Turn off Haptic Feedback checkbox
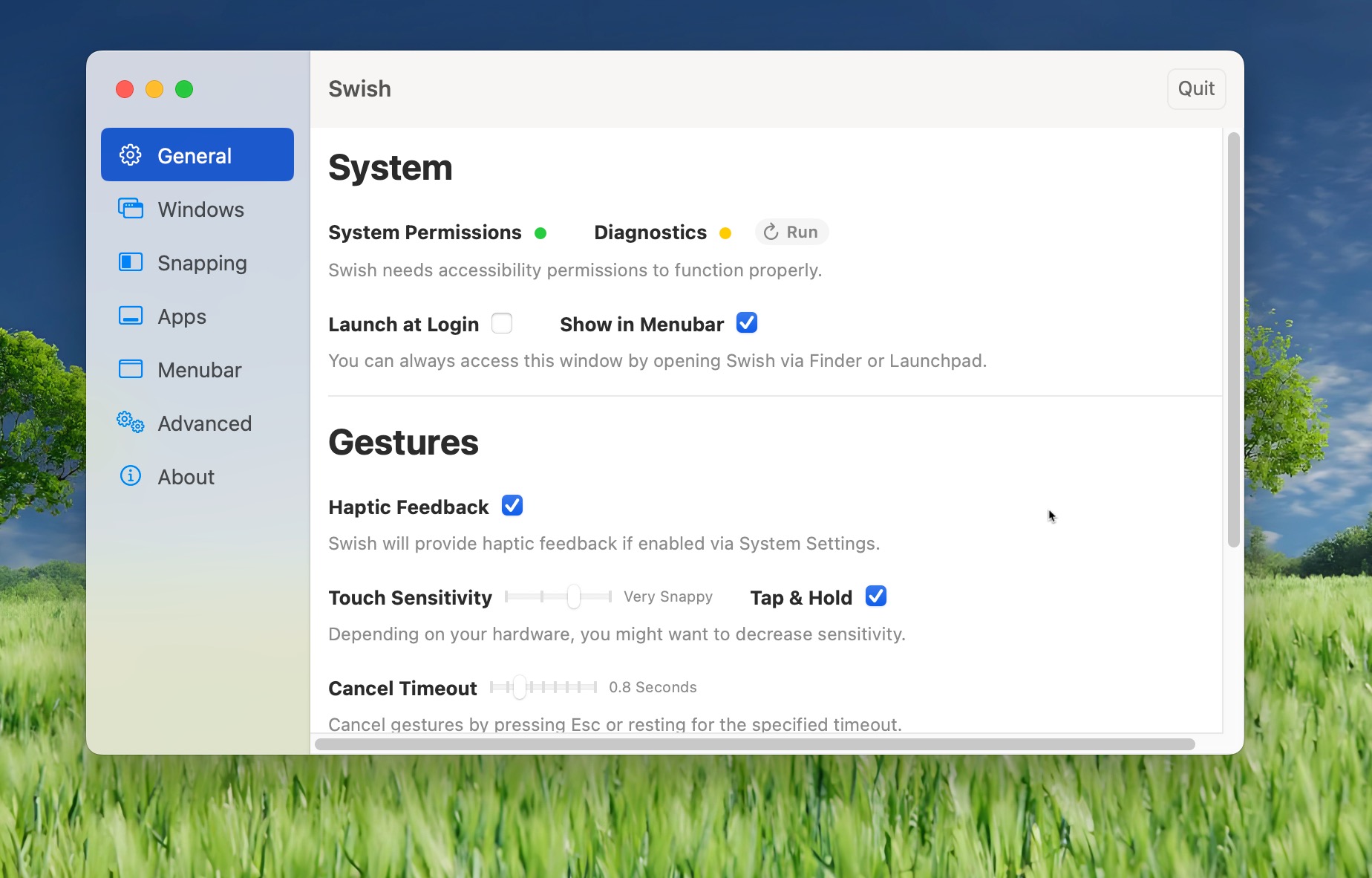The height and width of the screenshot is (878, 1372). pos(512,506)
